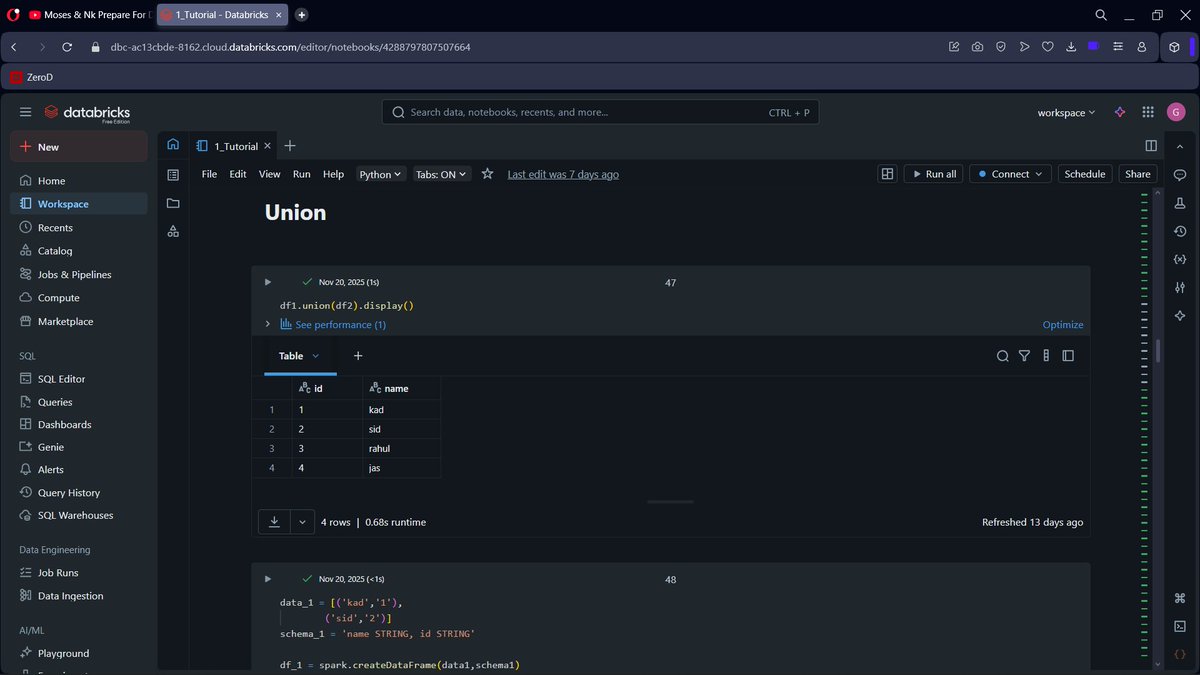Click the Run all button

coord(933,173)
